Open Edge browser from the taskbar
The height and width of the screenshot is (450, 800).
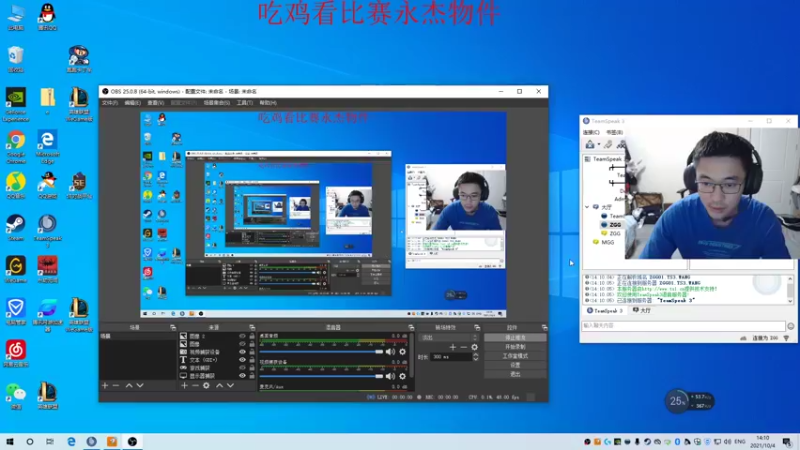pos(71,442)
